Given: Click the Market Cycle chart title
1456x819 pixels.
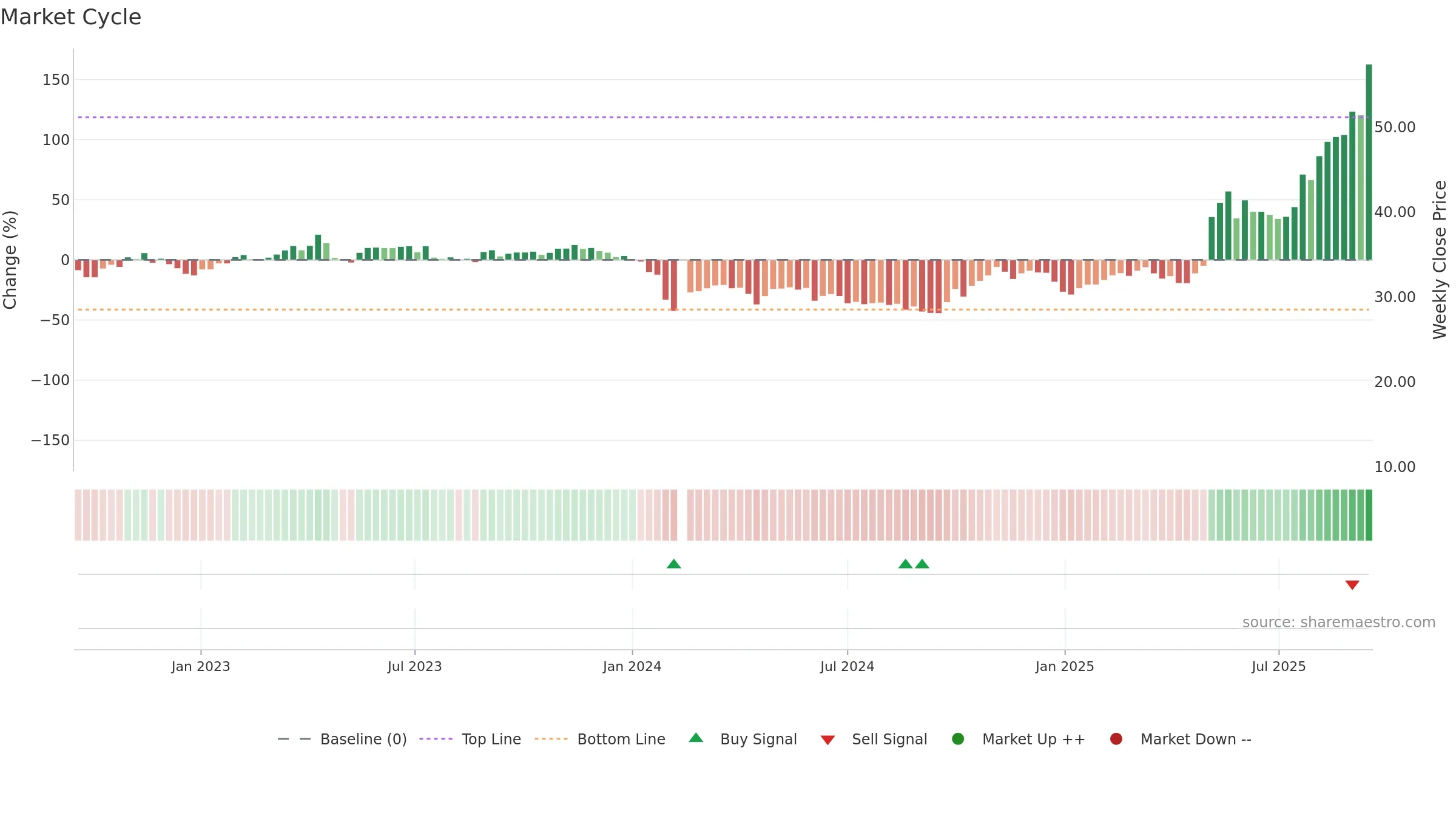Looking at the screenshot, I should pos(71,17).
